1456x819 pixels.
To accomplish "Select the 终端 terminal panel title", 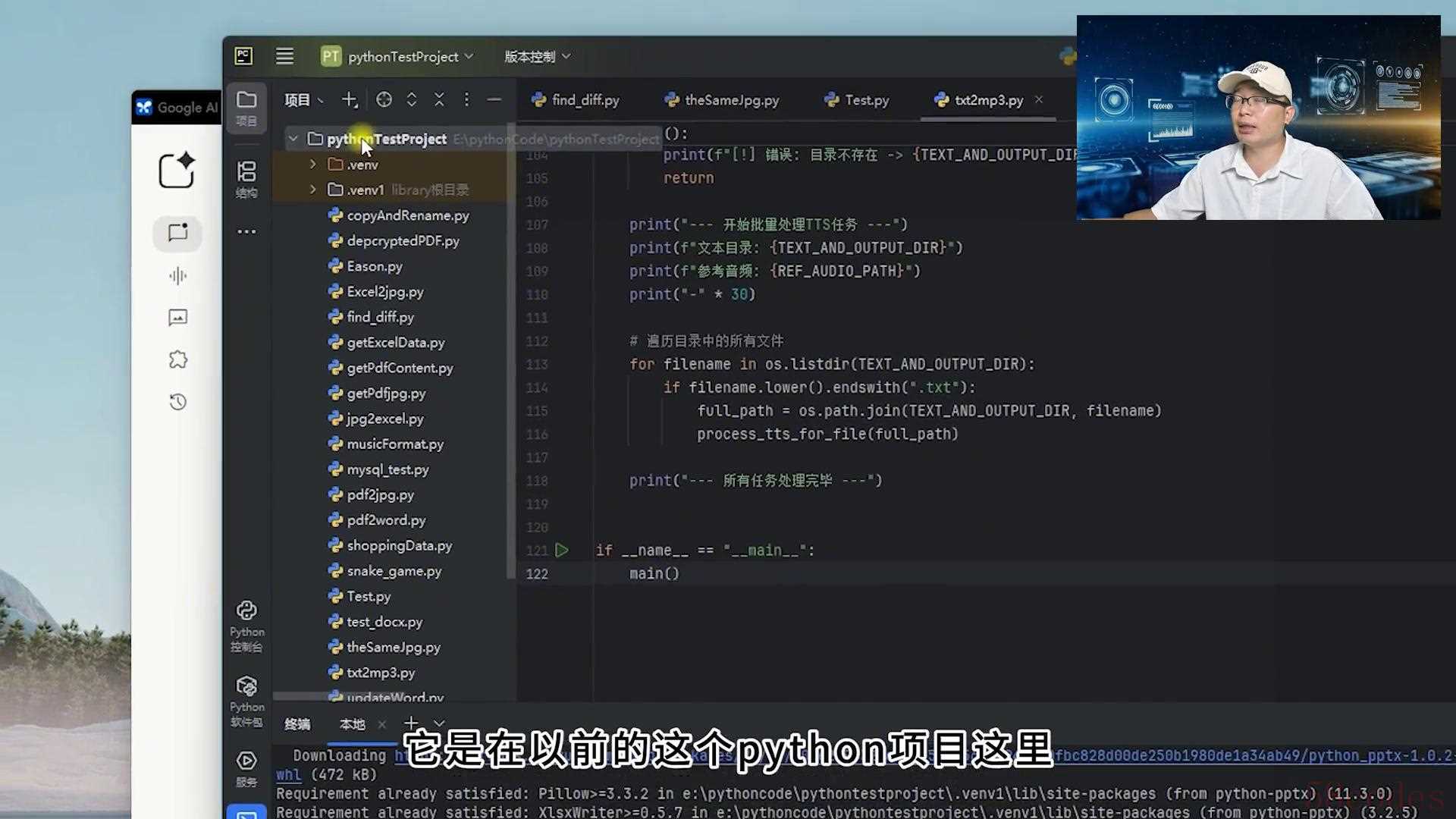I will pos(297,724).
